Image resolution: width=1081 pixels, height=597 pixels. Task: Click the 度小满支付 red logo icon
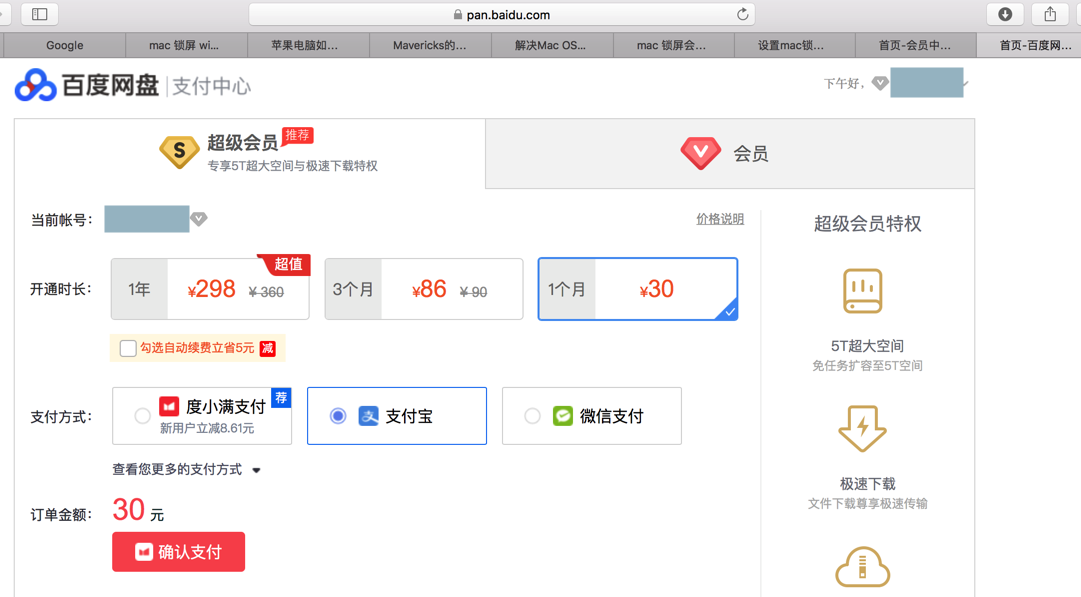169,406
